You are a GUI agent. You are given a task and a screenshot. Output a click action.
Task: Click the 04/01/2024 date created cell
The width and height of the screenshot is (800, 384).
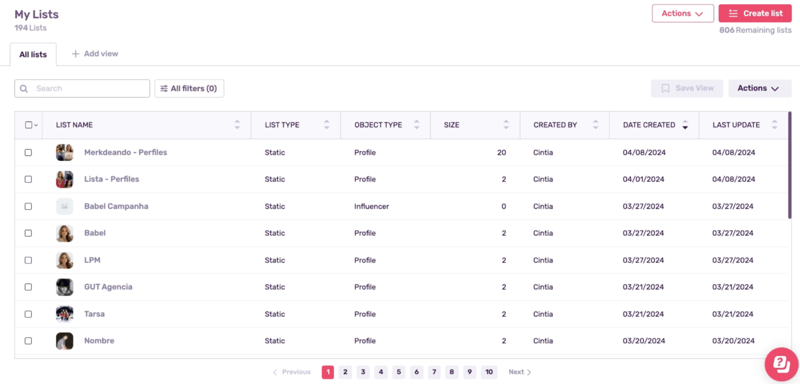click(643, 180)
